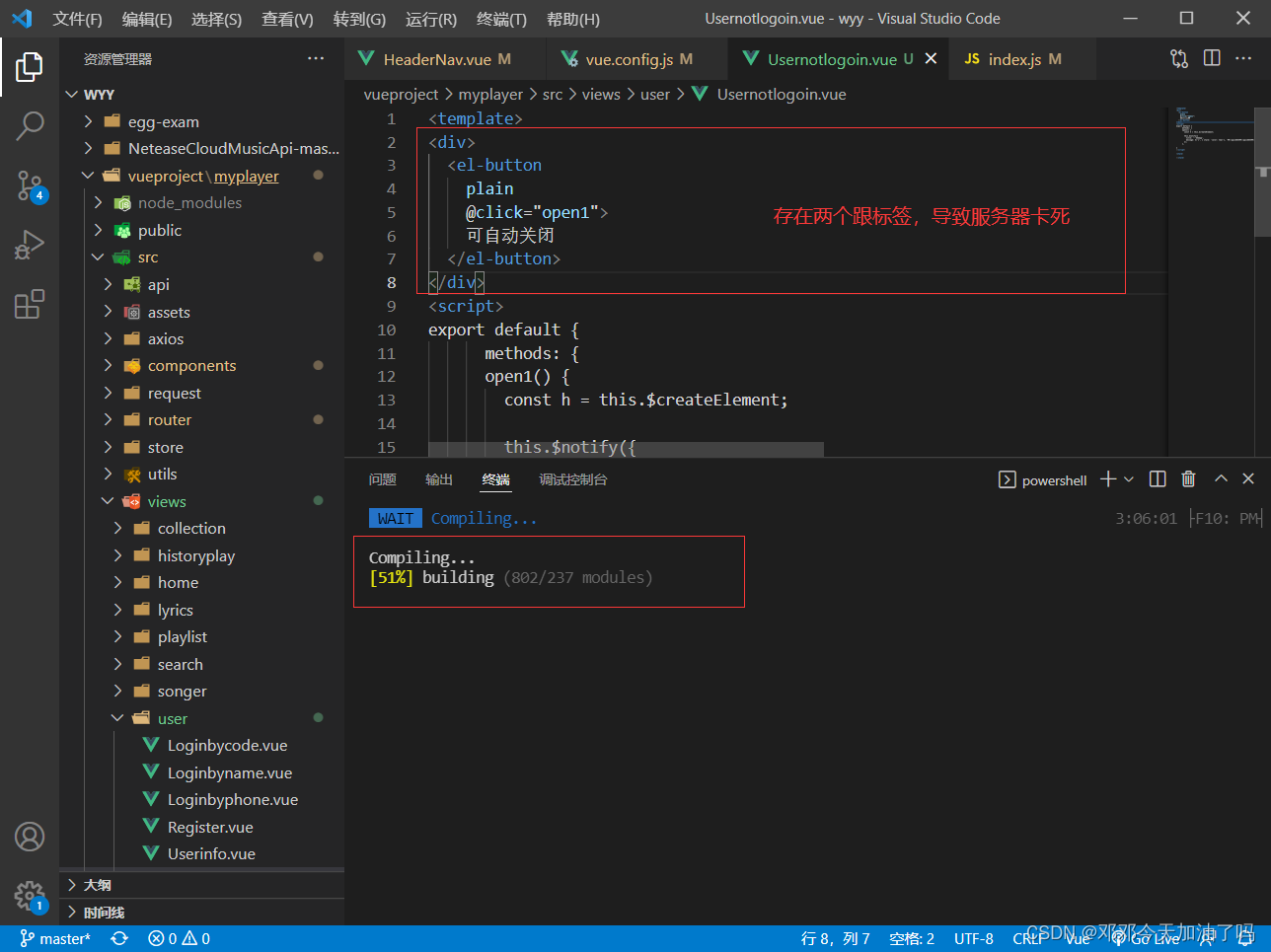Open editor more actions ellipsis
This screenshot has height=952, width=1271.
(x=1243, y=59)
